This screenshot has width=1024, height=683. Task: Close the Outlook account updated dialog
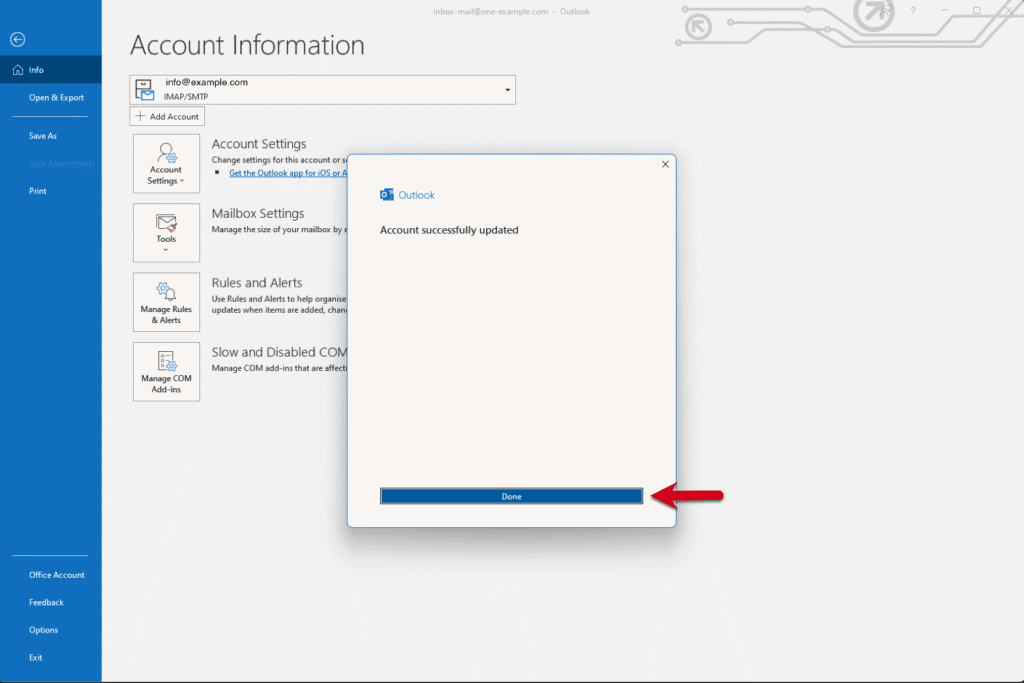pos(665,164)
